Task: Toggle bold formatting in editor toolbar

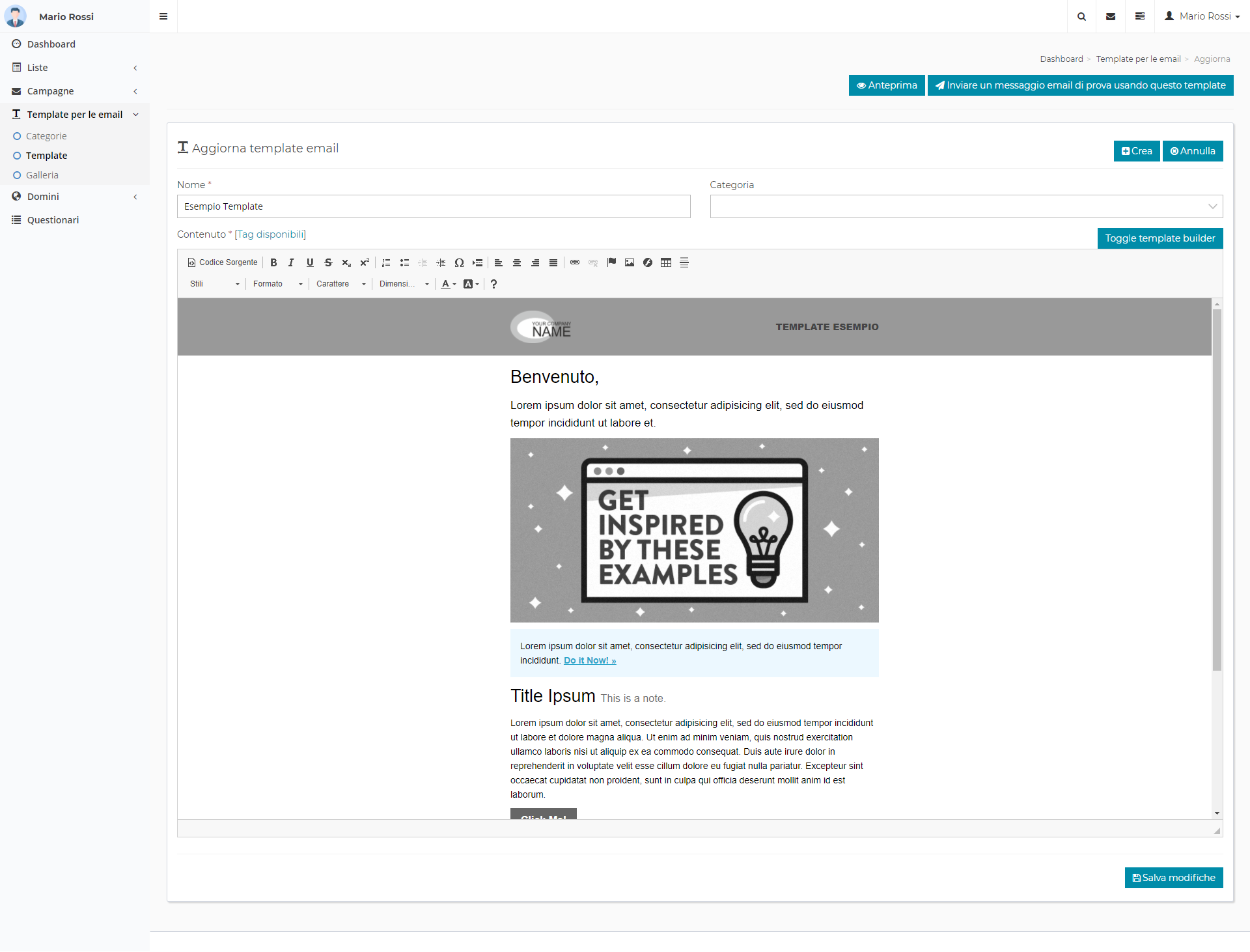Action: click(x=273, y=262)
